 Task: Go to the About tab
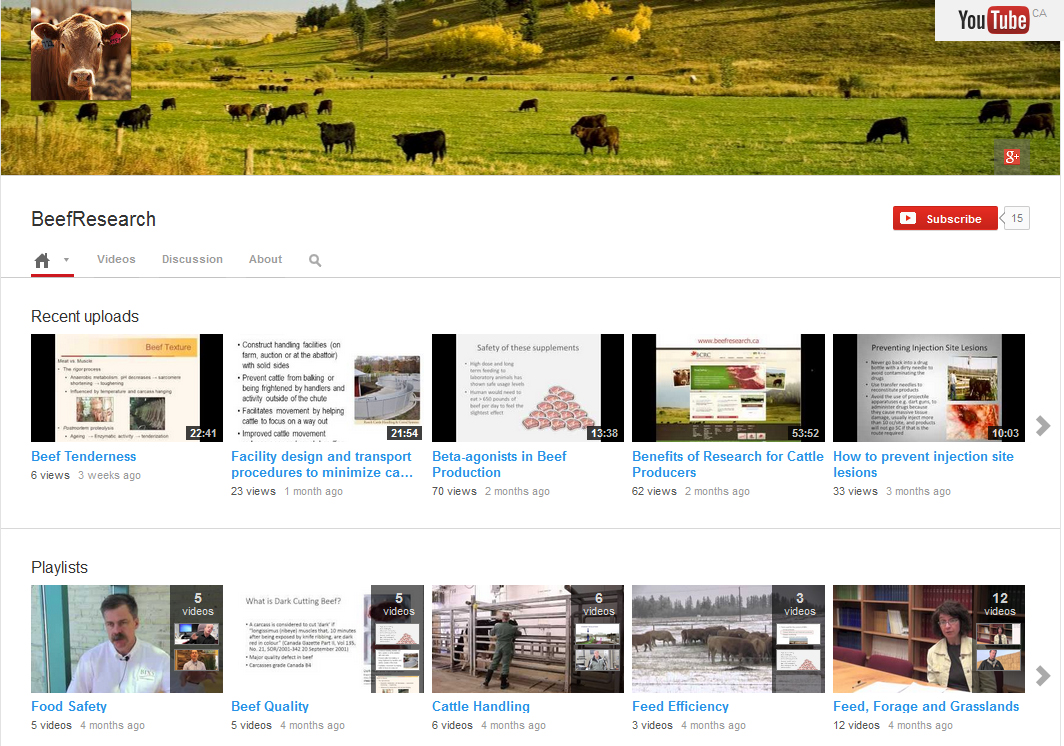(x=264, y=258)
